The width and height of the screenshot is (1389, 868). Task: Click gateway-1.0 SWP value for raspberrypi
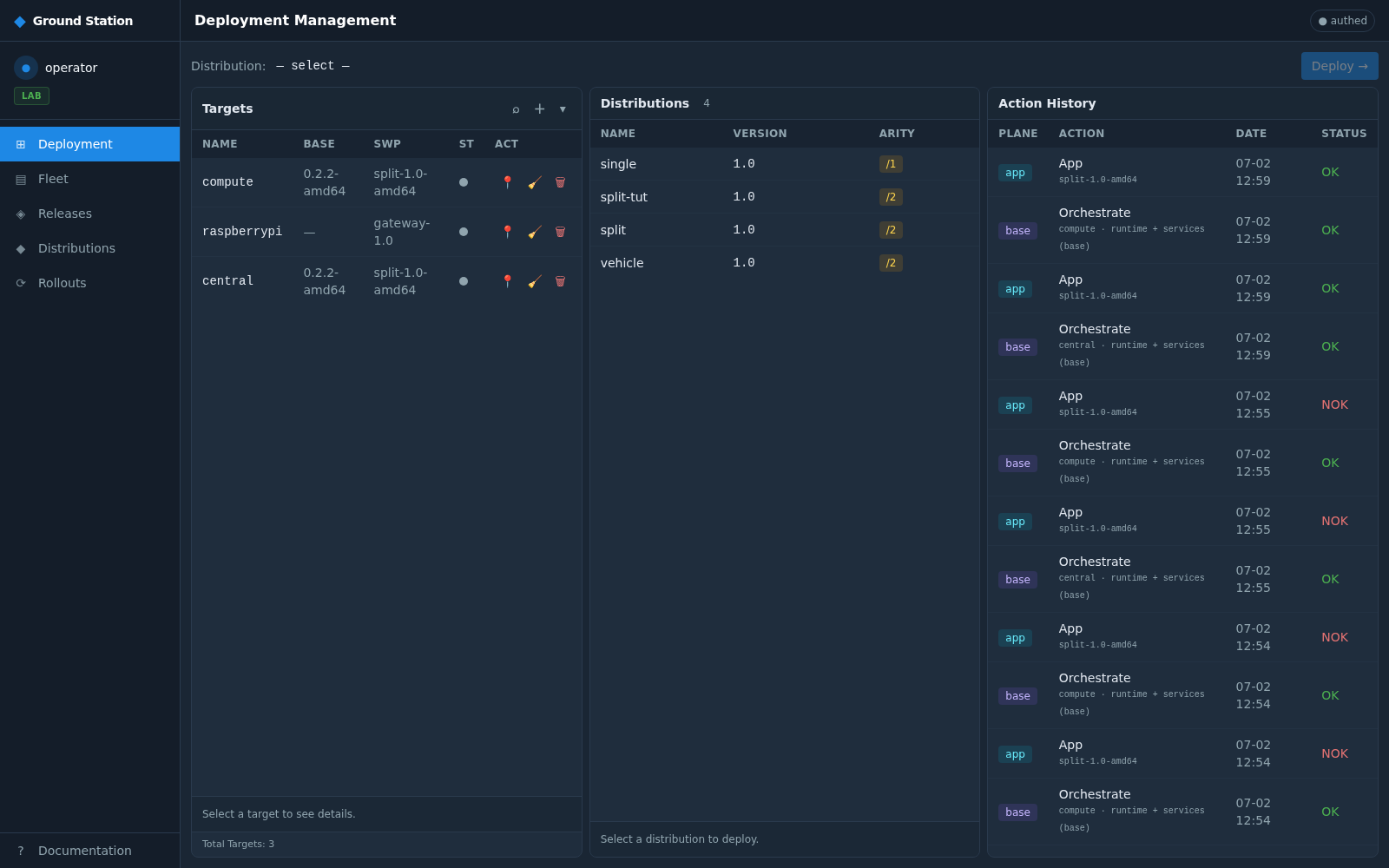(402, 232)
